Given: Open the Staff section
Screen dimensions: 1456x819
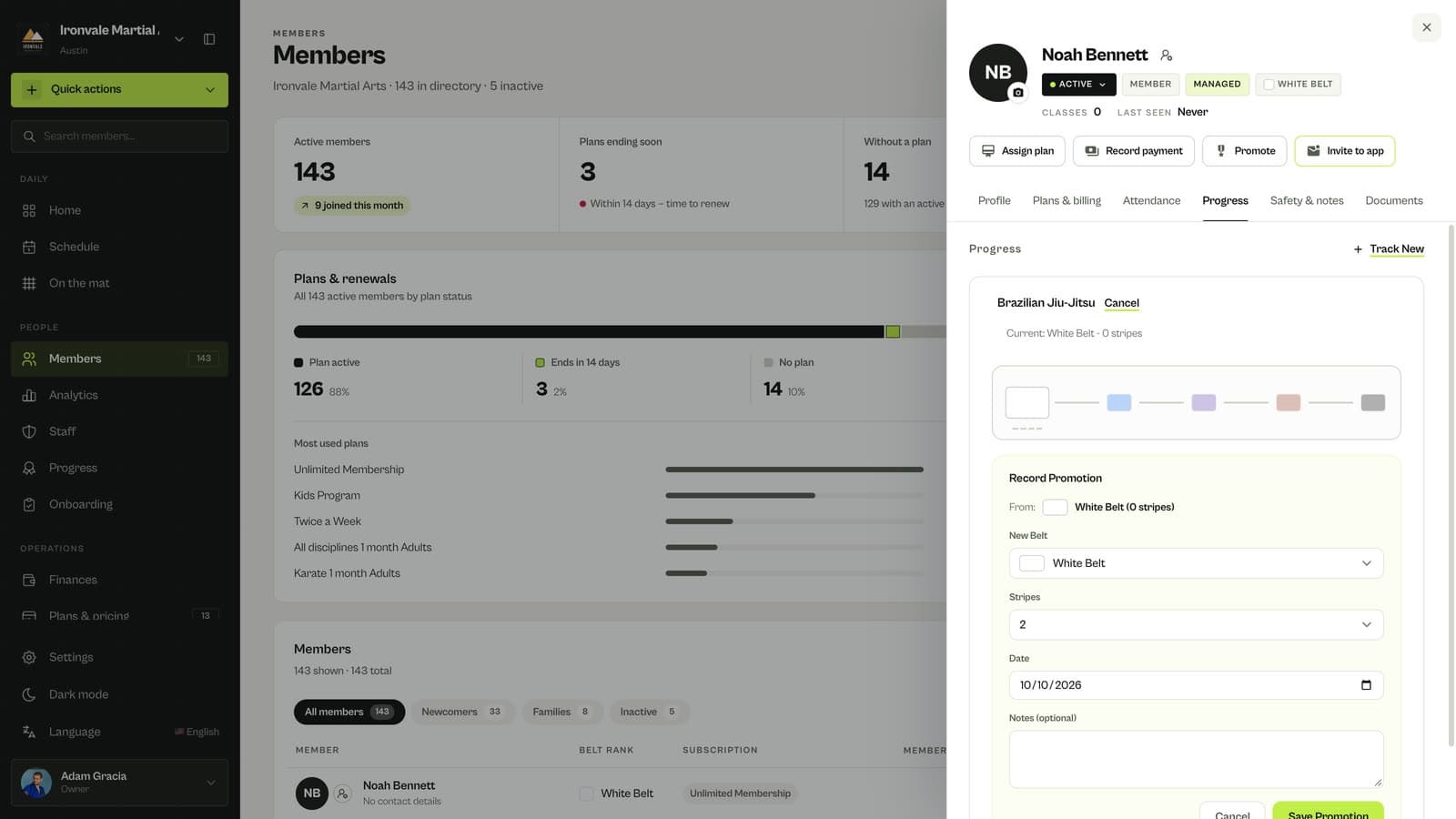Looking at the screenshot, I should click(x=119, y=431).
